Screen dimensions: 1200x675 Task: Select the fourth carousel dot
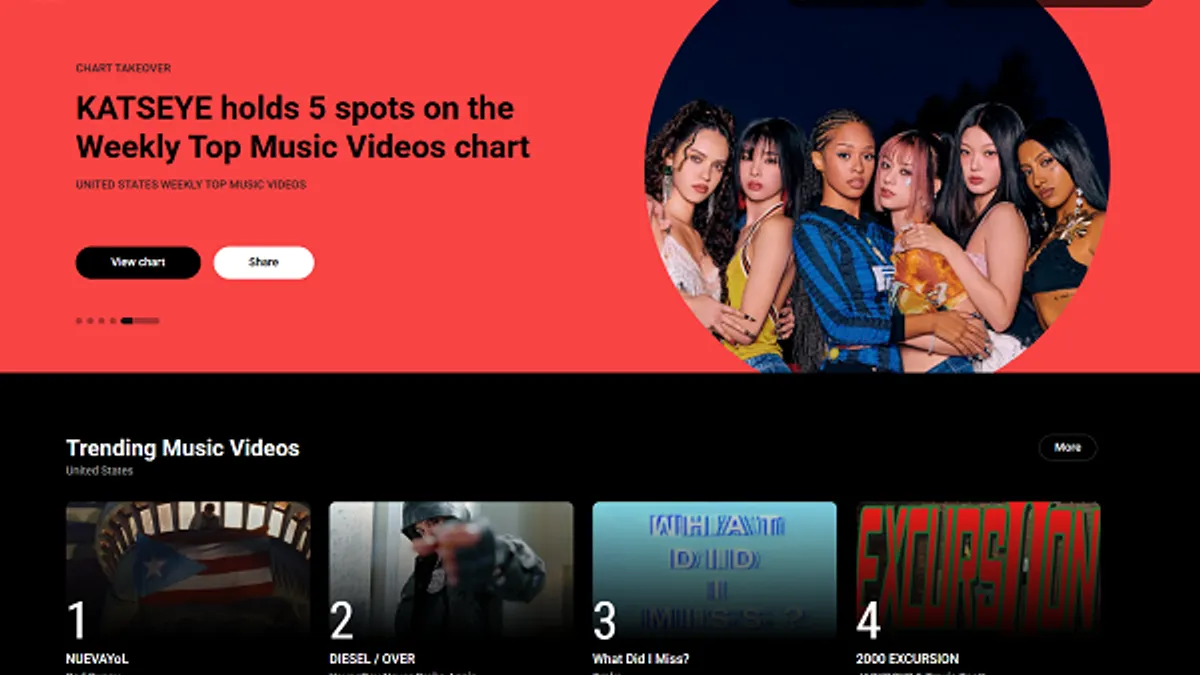click(x=113, y=321)
